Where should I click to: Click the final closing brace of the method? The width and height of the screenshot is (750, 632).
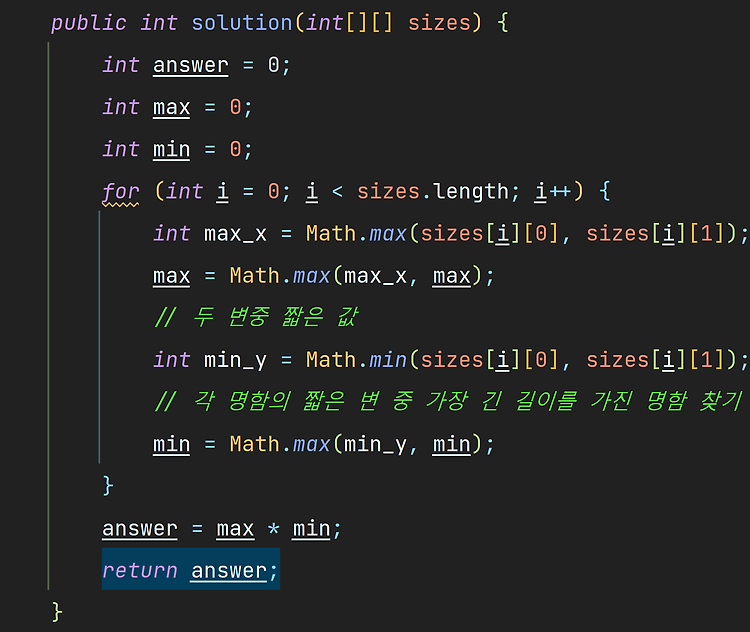click(x=57, y=612)
